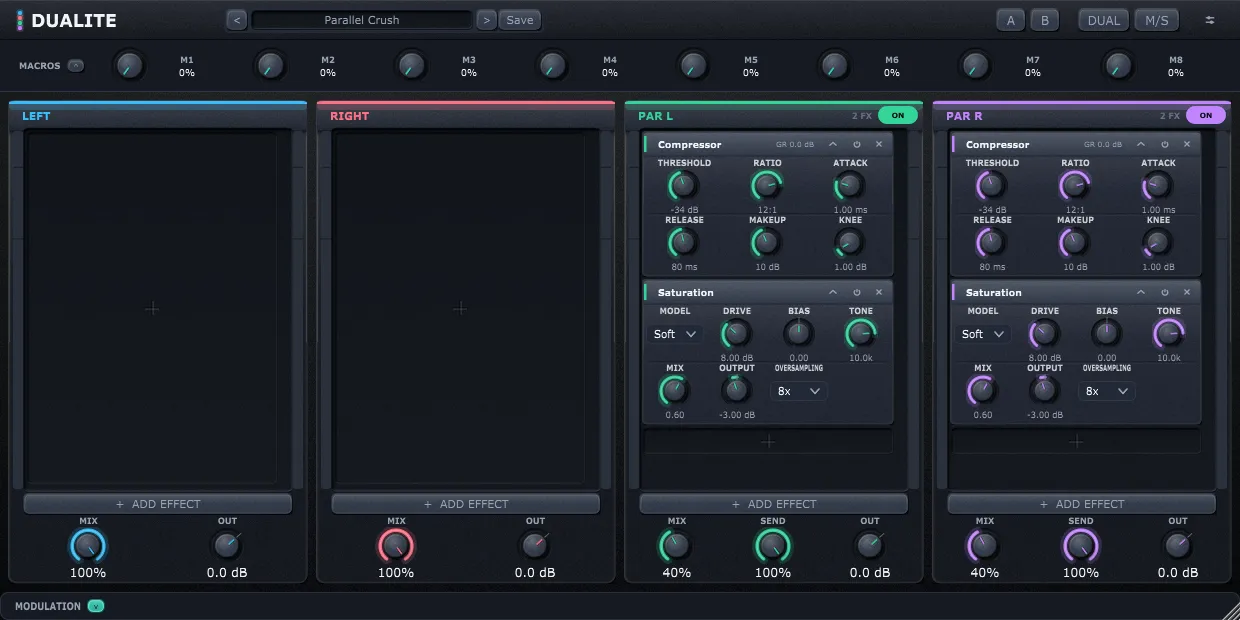This screenshot has width=1240, height=620.
Task: Click the LEFT Mix 100% value
Action: click(x=88, y=573)
